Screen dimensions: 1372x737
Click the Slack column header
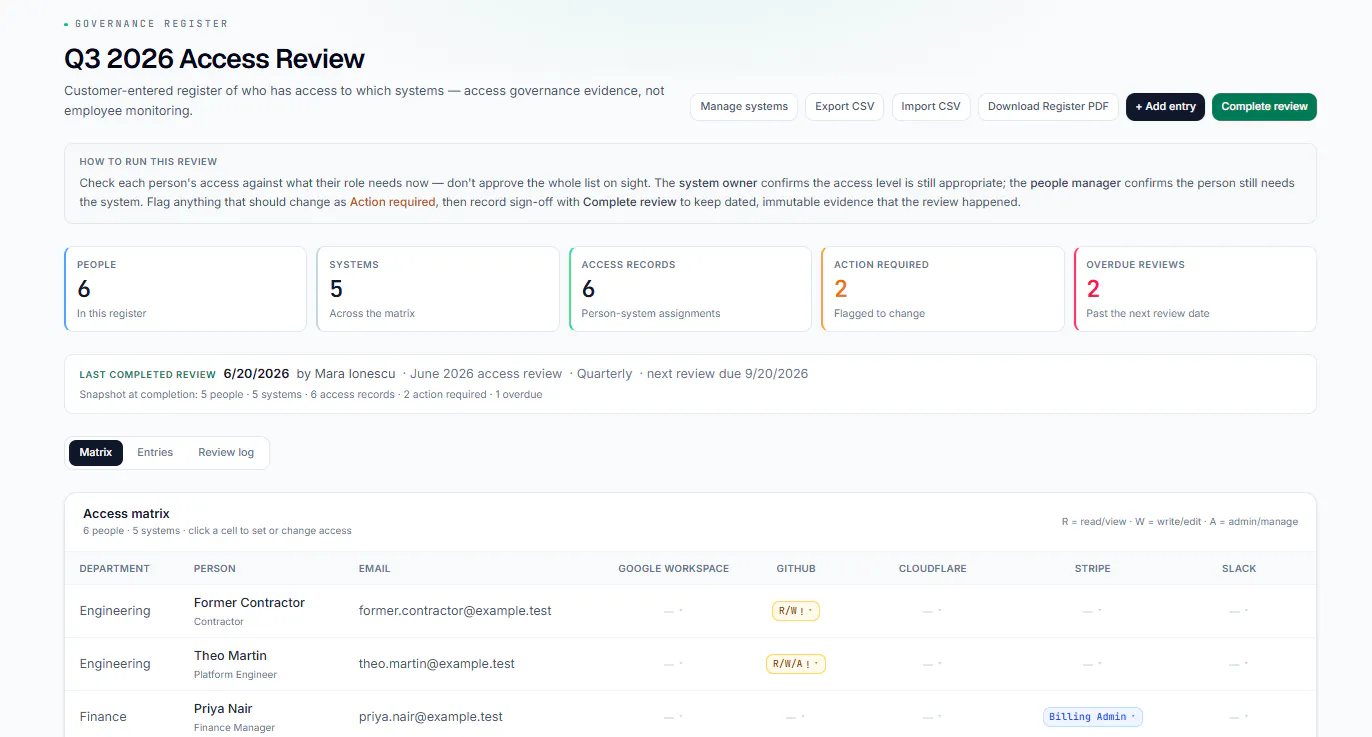point(1239,568)
